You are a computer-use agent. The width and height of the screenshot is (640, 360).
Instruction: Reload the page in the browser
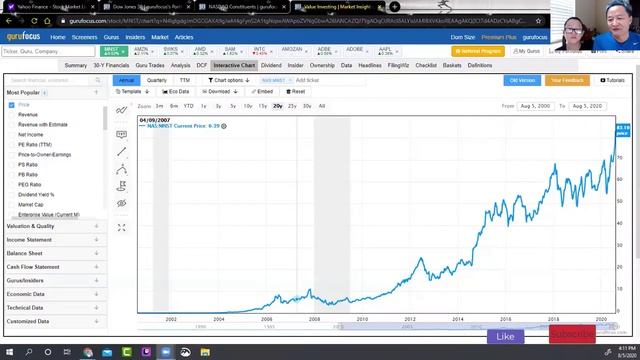click(x=34, y=21)
